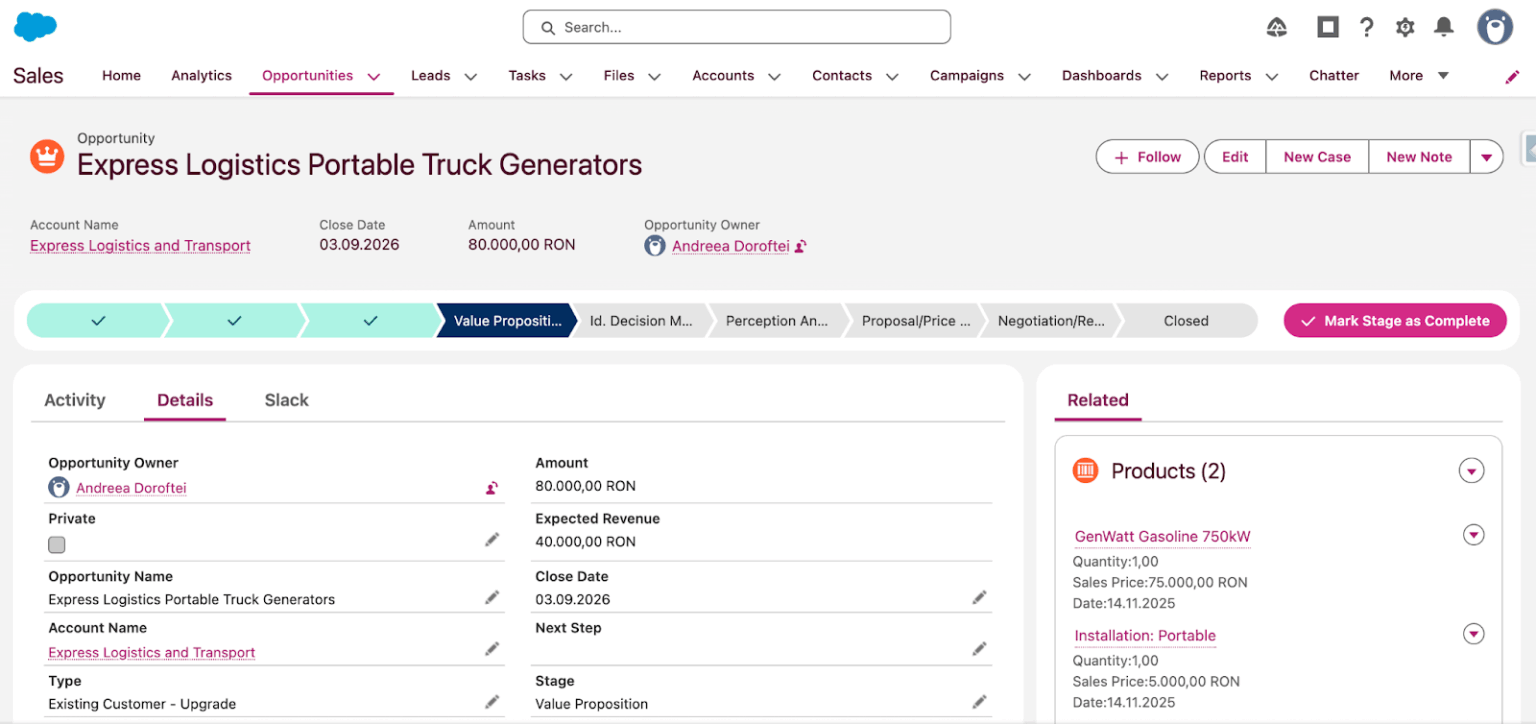Open the More navigation dropdown
The height and width of the screenshot is (724, 1536).
pyautogui.click(x=1419, y=75)
